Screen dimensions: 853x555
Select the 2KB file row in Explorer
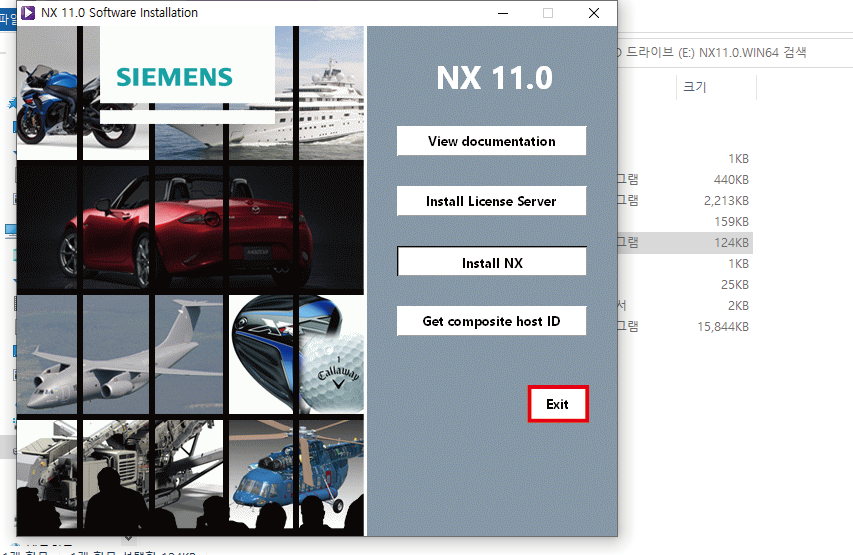click(685, 306)
